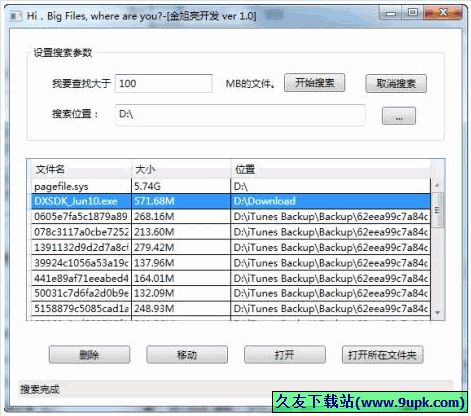Sort by the 位置 column header
Screen dimensions: 471x416
pyautogui.click(x=330, y=169)
